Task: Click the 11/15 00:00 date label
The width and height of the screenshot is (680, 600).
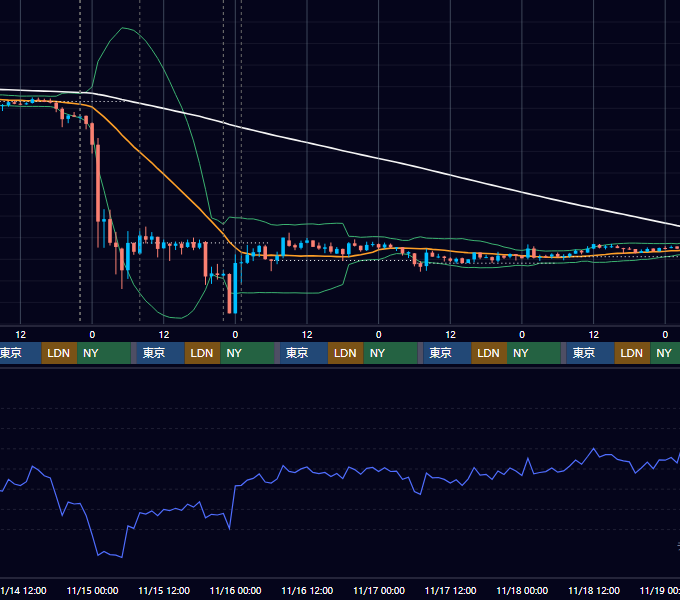Action: [92, 590]
